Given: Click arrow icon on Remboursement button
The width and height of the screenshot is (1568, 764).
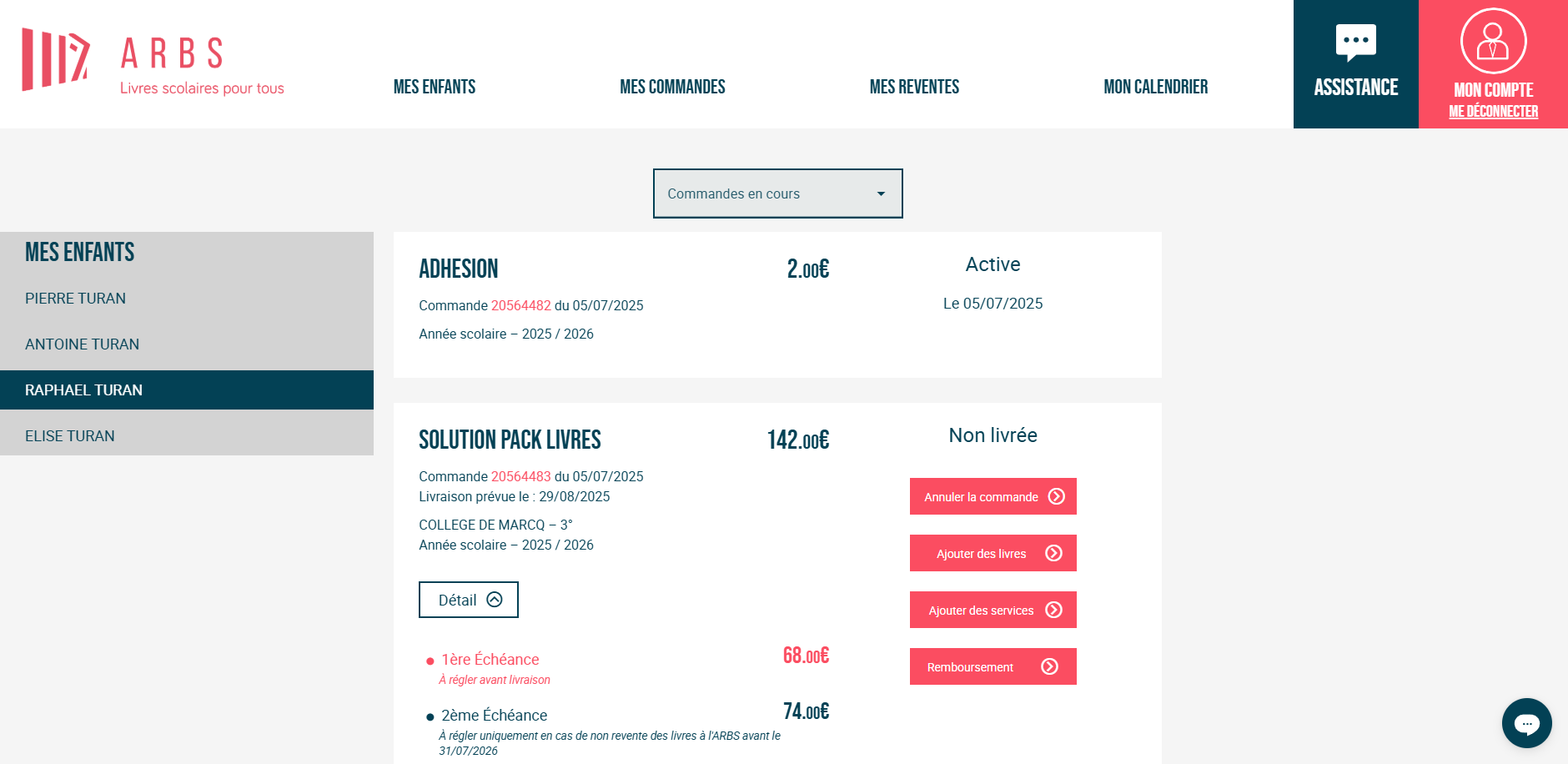Looking at the screenshot, I should (1050, 666).
